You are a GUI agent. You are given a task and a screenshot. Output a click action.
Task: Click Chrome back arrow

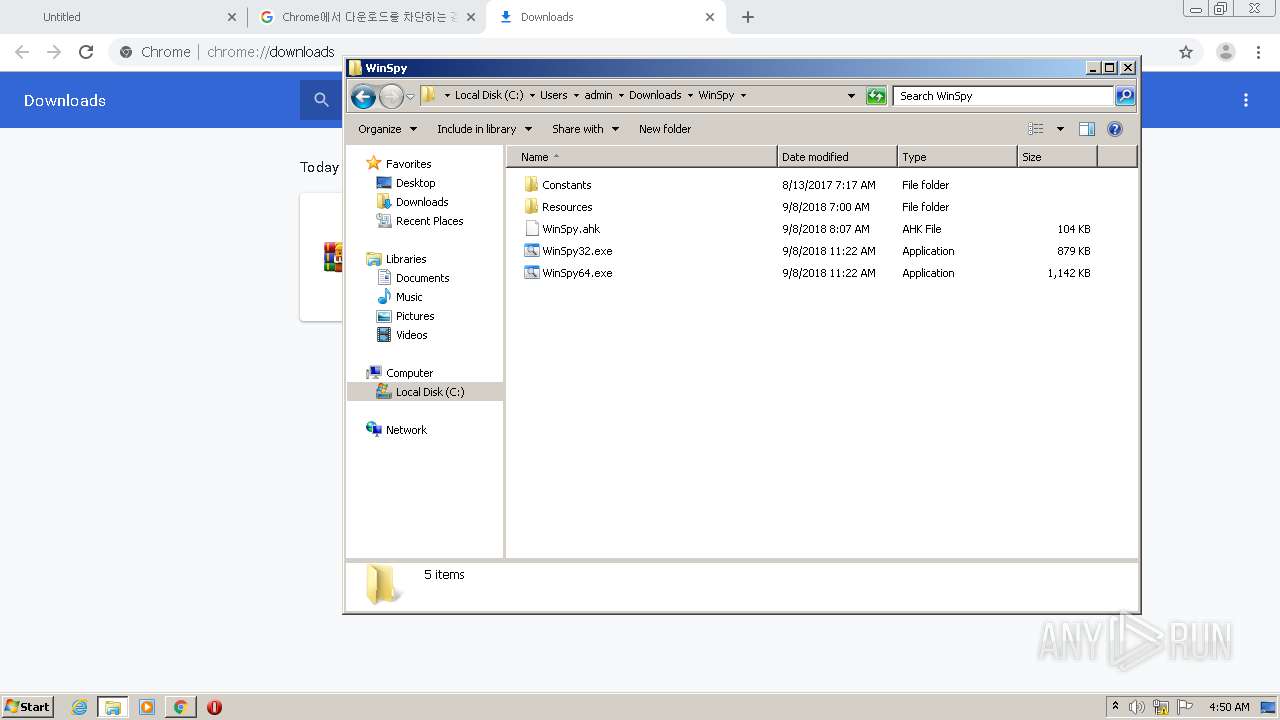click(22, 52)
